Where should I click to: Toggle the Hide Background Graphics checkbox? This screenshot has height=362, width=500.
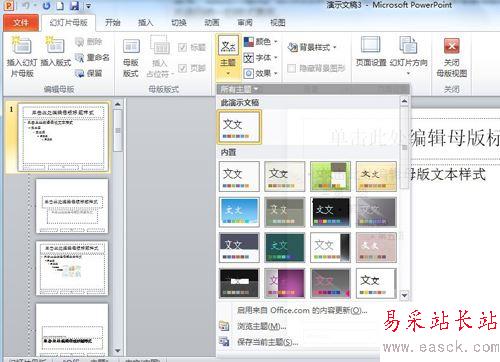[x=292, y=68]
